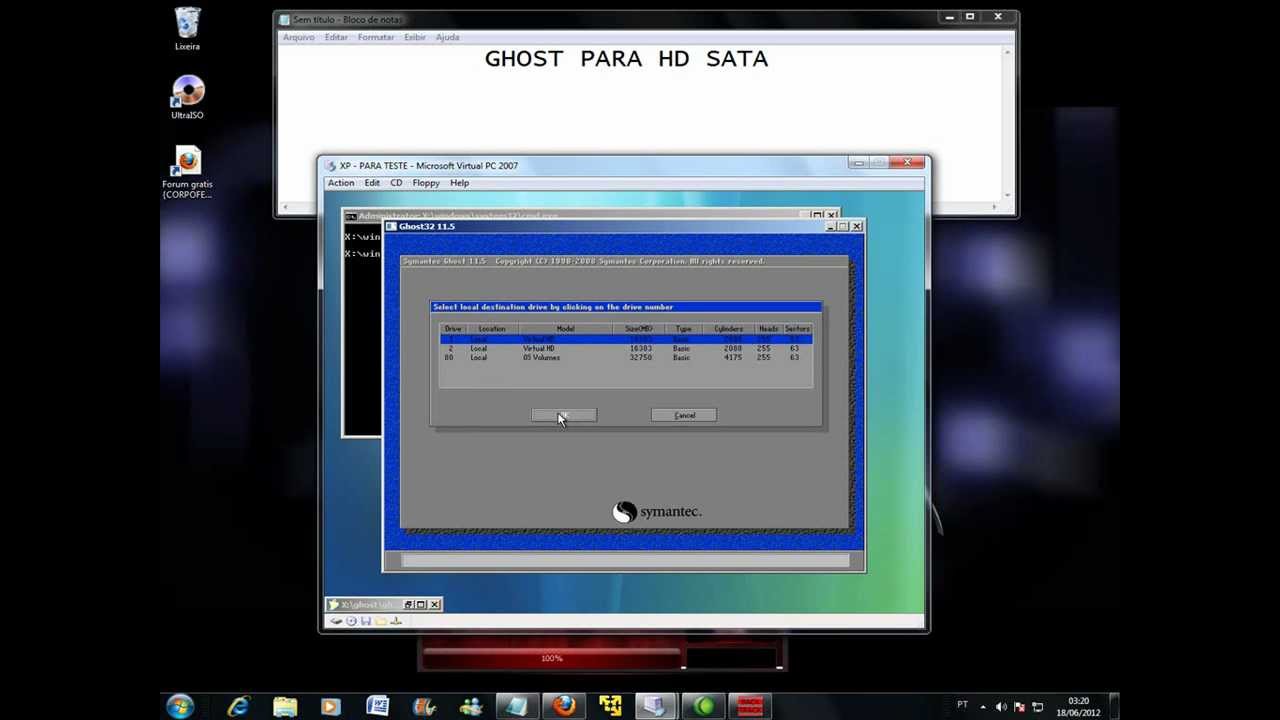The image size is (1280, 720).
Task: Click the floppy icon in Virtual PC status bar
Action: coord(366,621)
